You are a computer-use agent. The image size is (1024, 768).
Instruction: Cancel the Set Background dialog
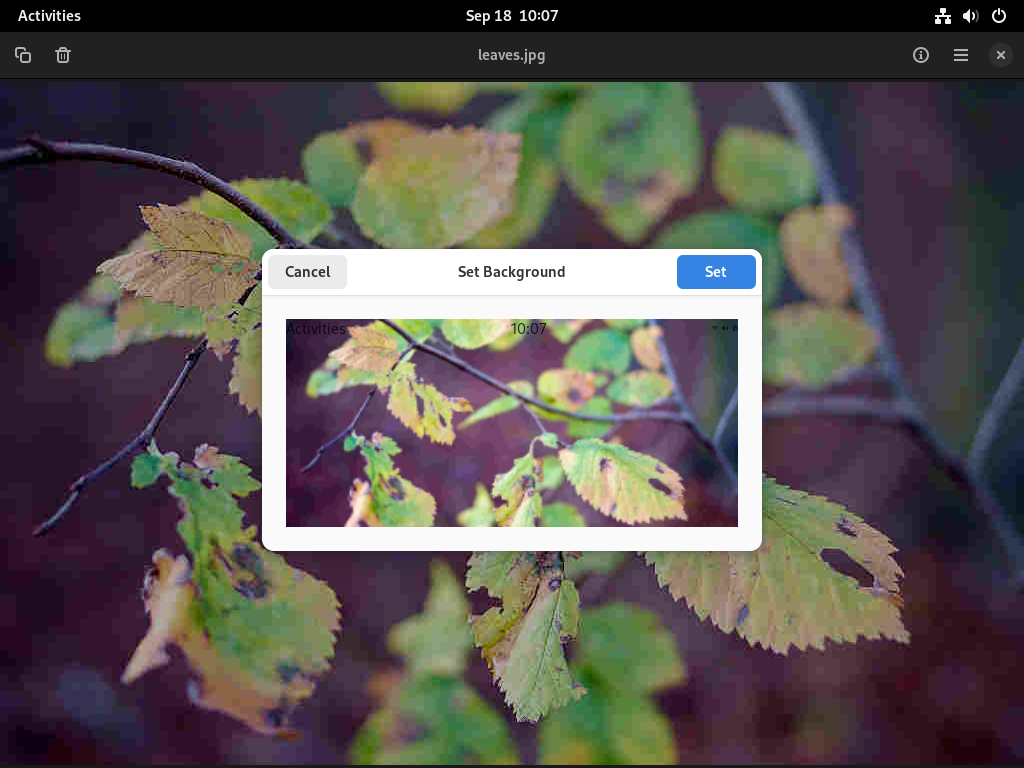308,272
